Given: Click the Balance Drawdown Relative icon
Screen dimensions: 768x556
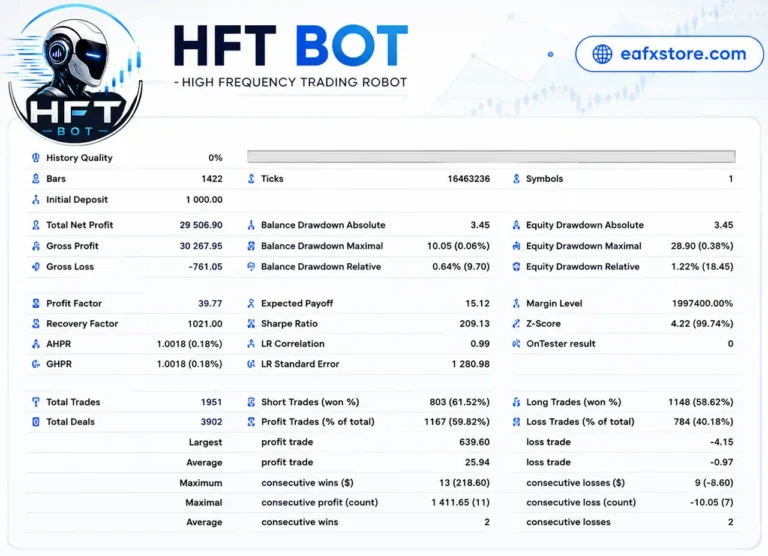Looking at the screenshot, I should coord(251,266).
